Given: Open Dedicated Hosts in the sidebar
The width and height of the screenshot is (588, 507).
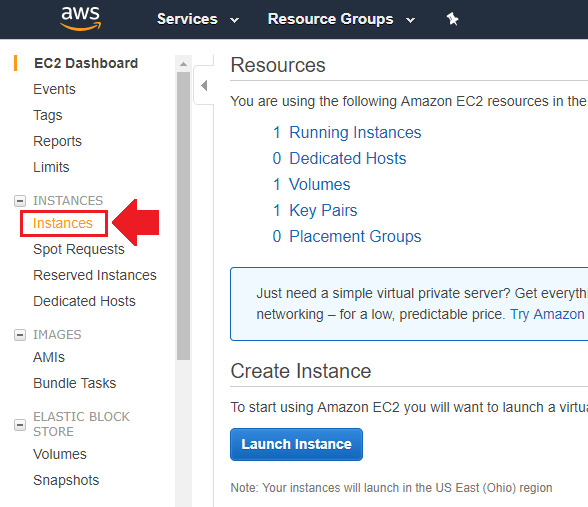Looking at the screenshot, I should coord(84,301).
